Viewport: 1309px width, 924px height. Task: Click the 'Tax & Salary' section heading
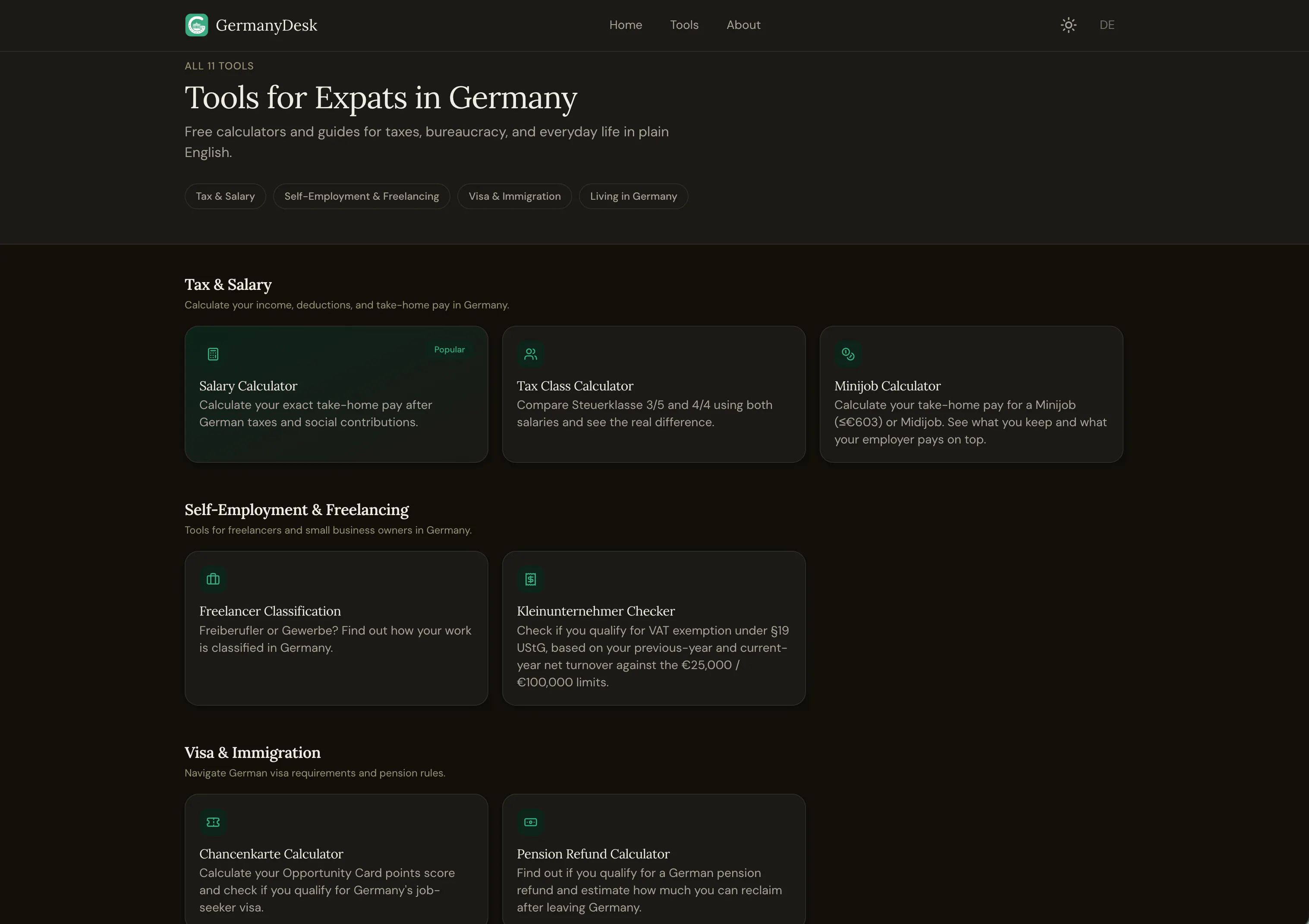point(228,284)
